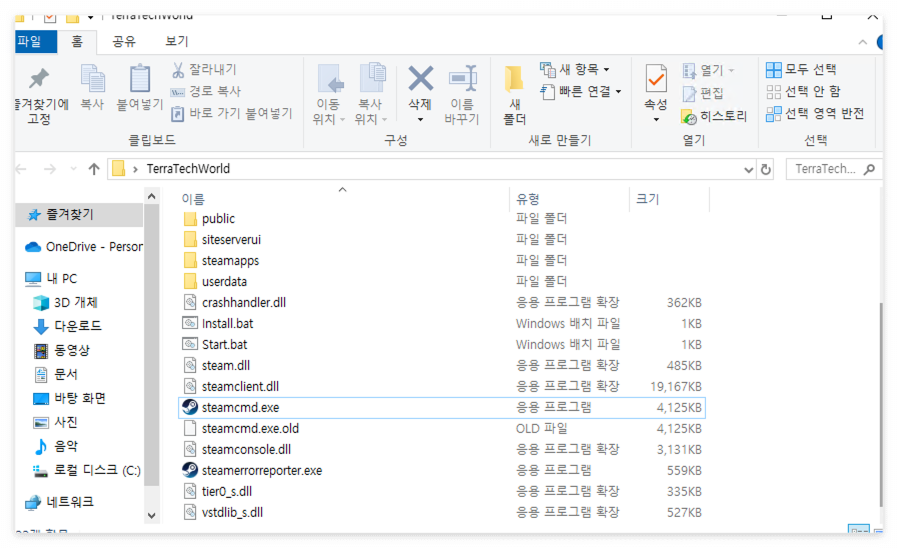This screenshot has height=548, width=898.
Task: Expand the 속성 dropdown arrow
Action: pos(656,119)
